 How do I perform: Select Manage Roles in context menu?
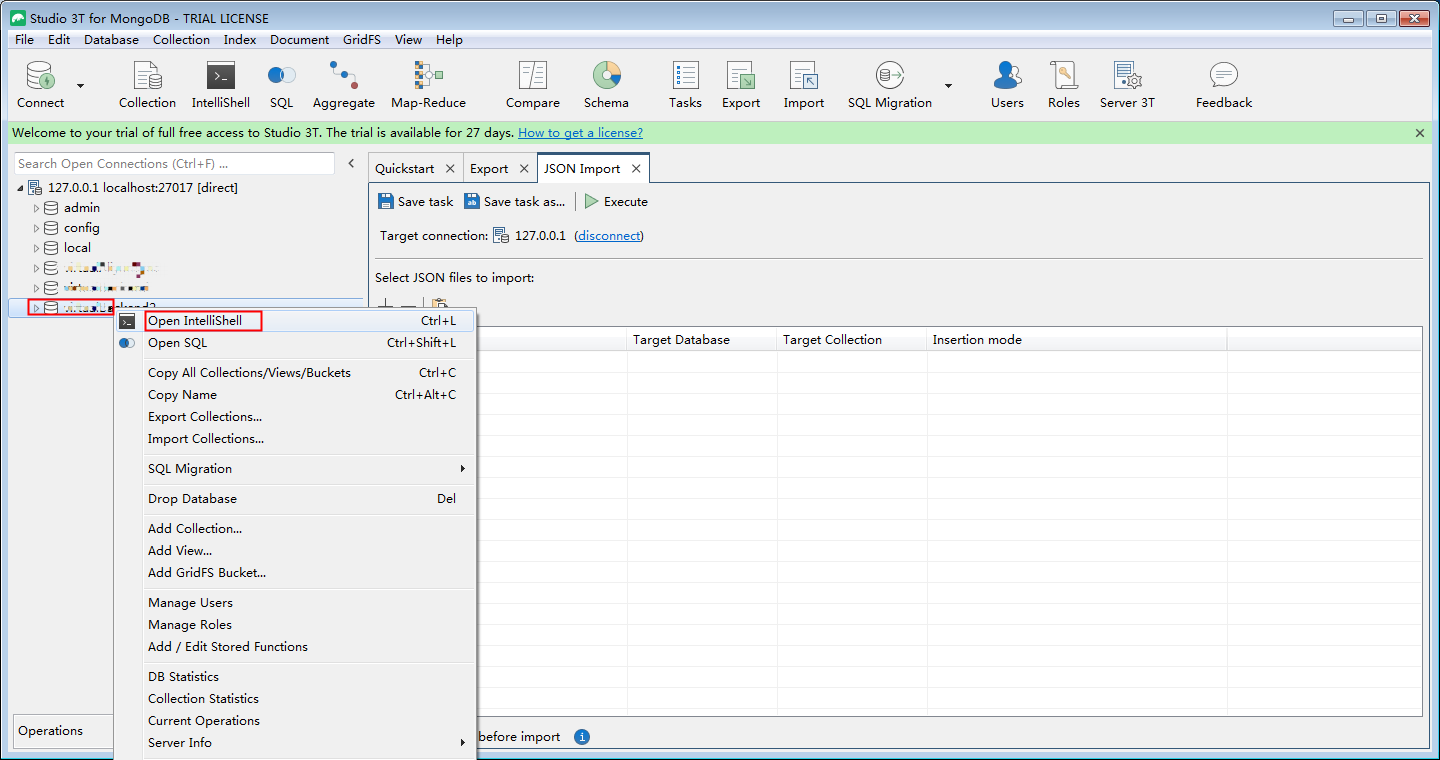295,625
